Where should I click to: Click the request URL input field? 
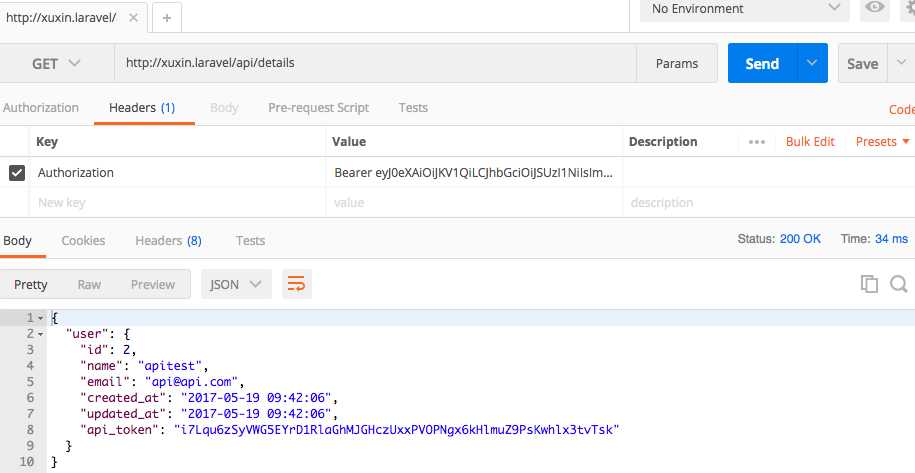[x=375, y=63]
